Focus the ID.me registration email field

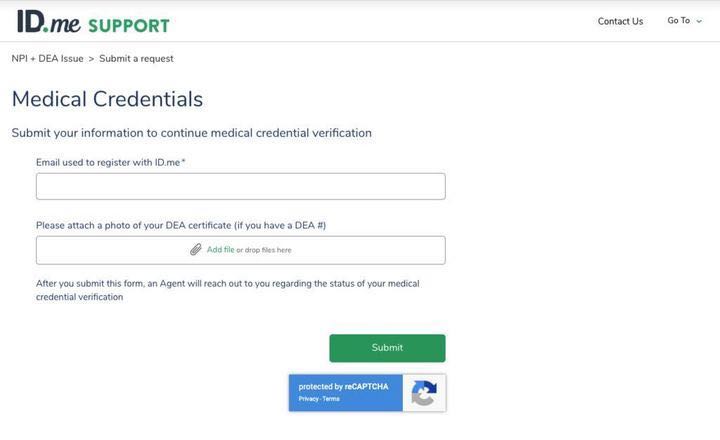click(241, 186)
